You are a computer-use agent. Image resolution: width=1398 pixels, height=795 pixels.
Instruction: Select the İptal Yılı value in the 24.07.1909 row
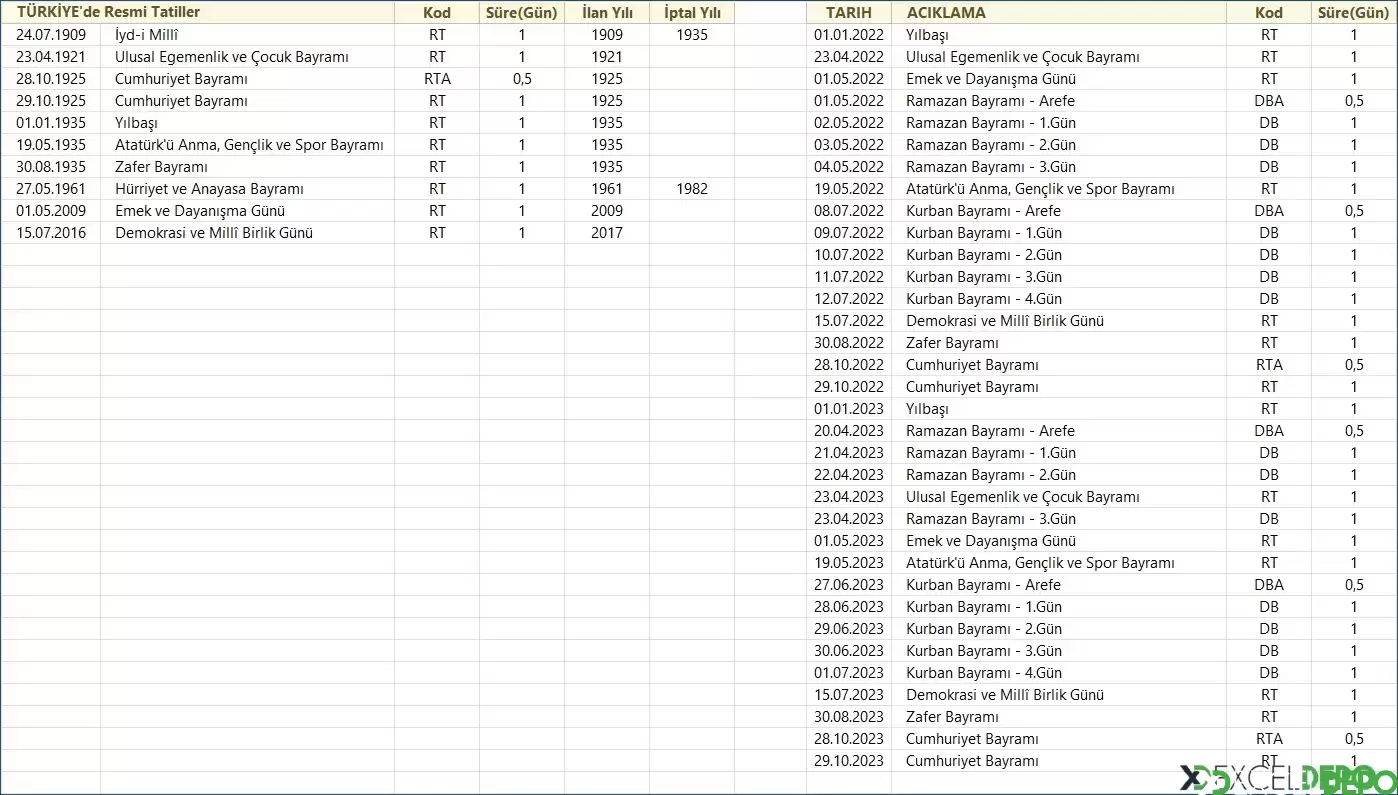click(692, 35)
